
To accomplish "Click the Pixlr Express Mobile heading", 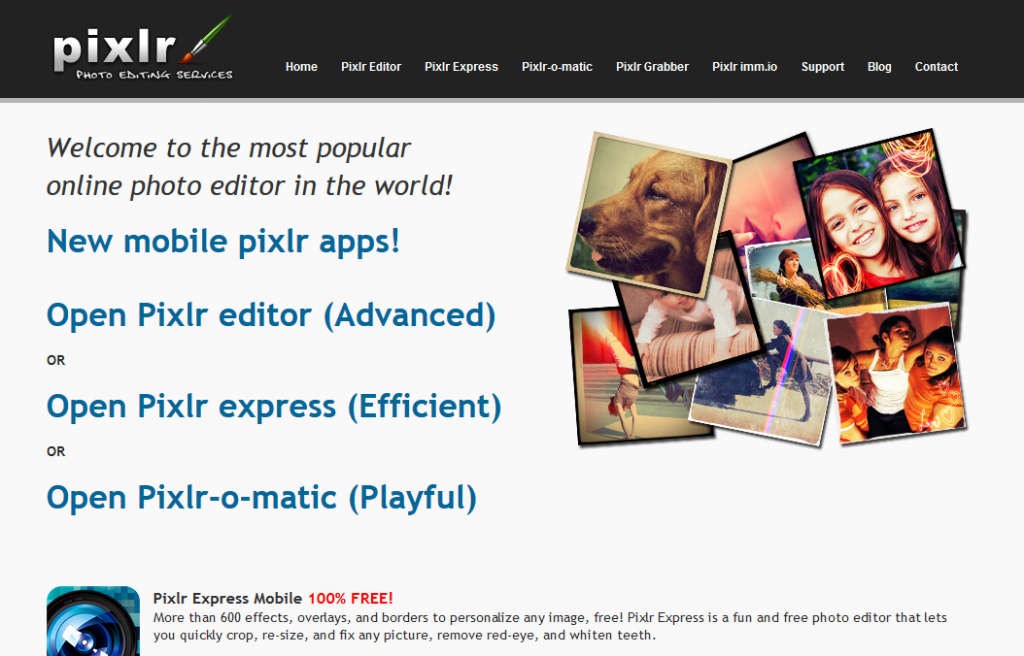I will (x=227, y=599).
